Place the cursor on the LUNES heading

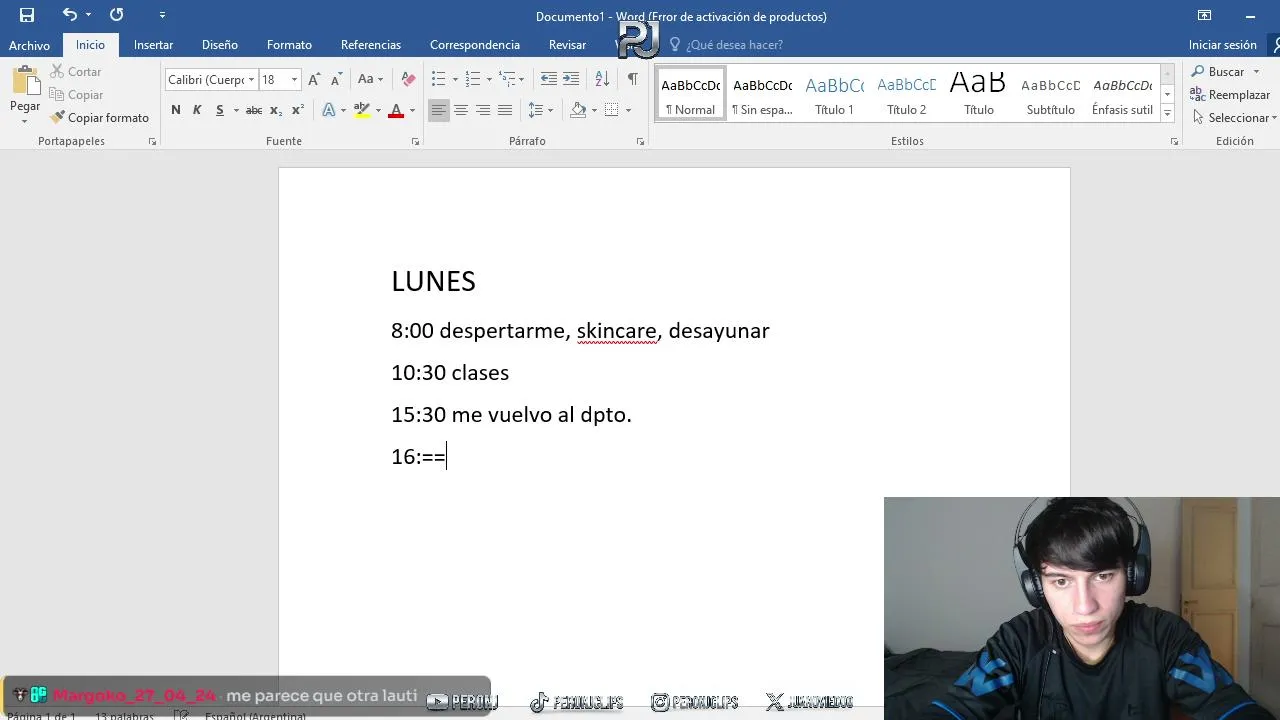(x=433, y=282)
